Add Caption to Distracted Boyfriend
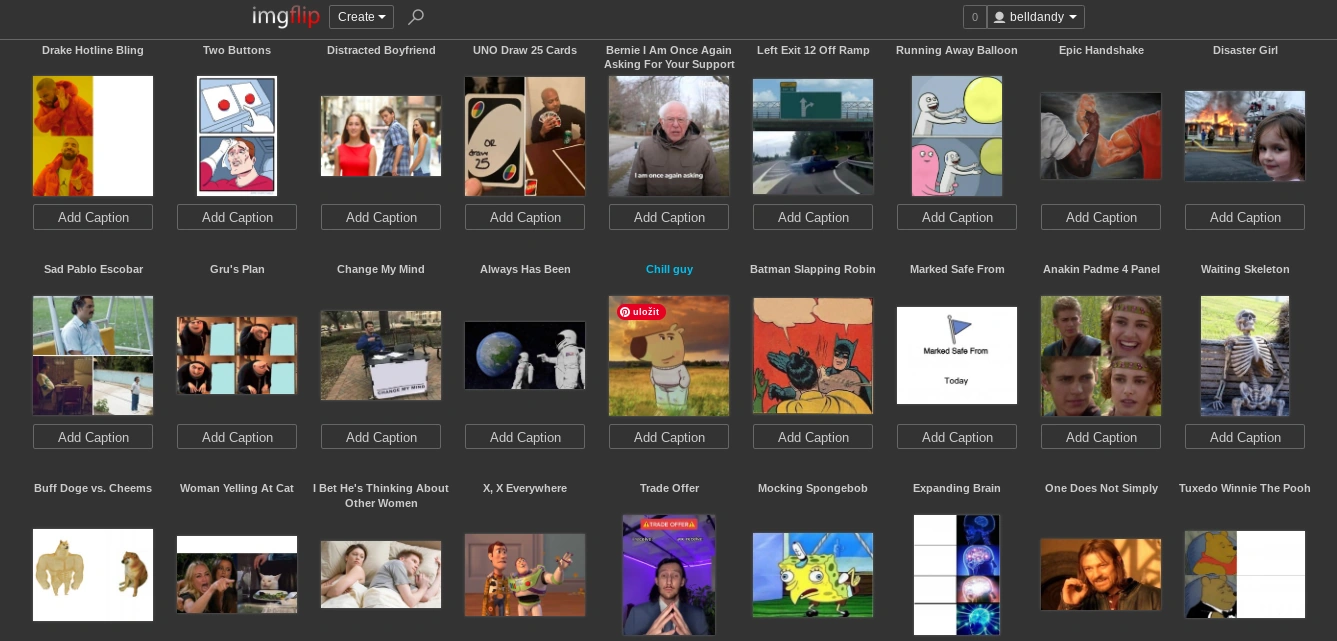 381,217
